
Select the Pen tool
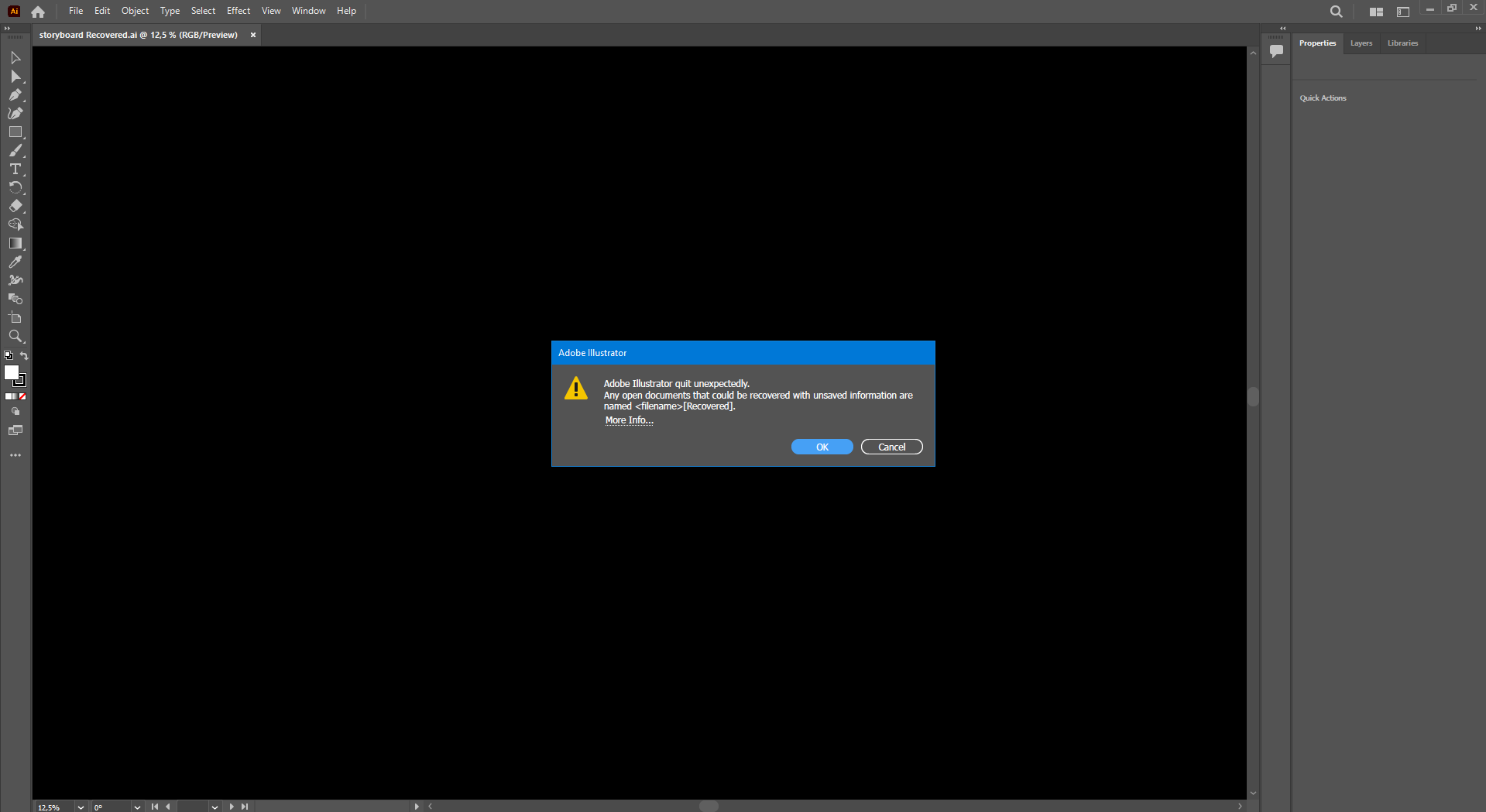pyautogui.click(x=15, y=94)
